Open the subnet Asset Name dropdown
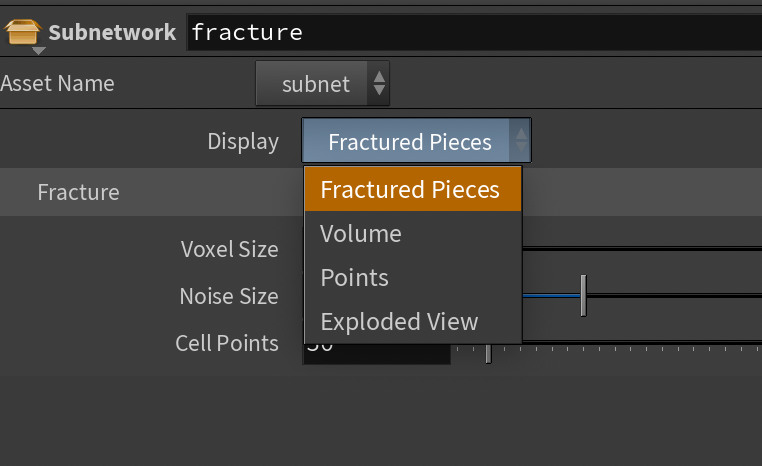 pyautogui.click(x=322, y=84)
